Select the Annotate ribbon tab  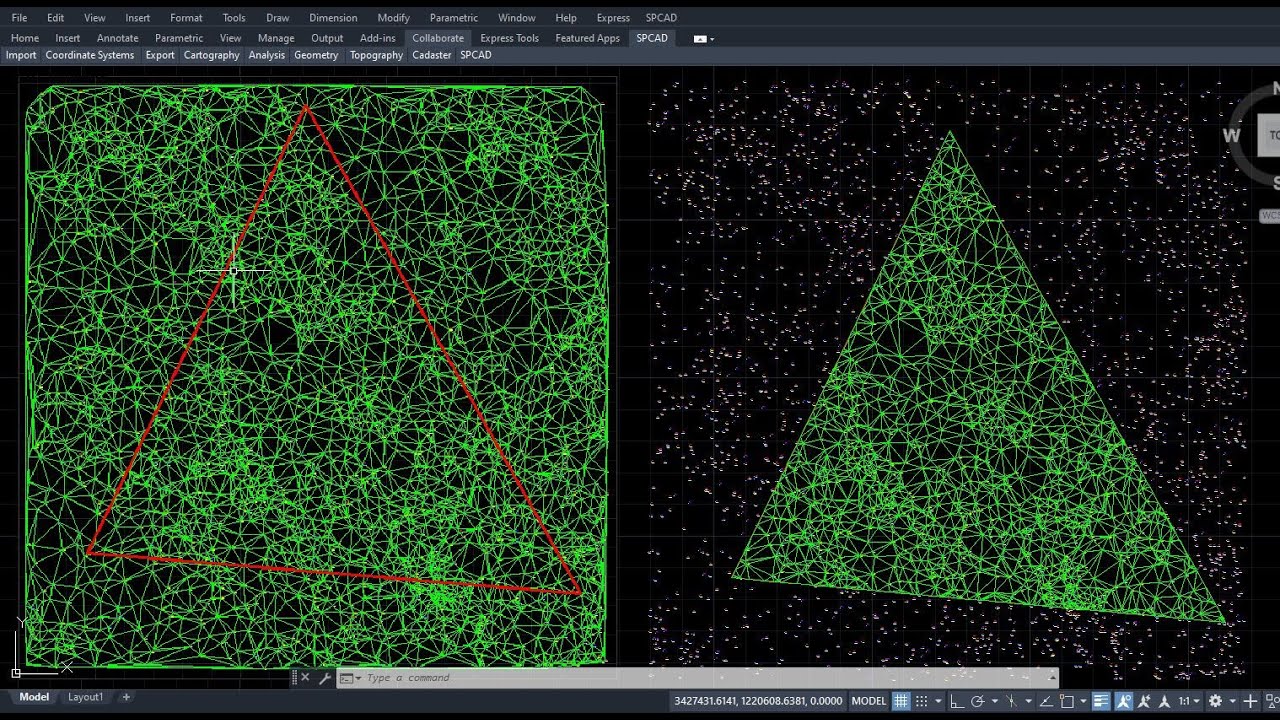pyautogui.click(x=117, y=38)
